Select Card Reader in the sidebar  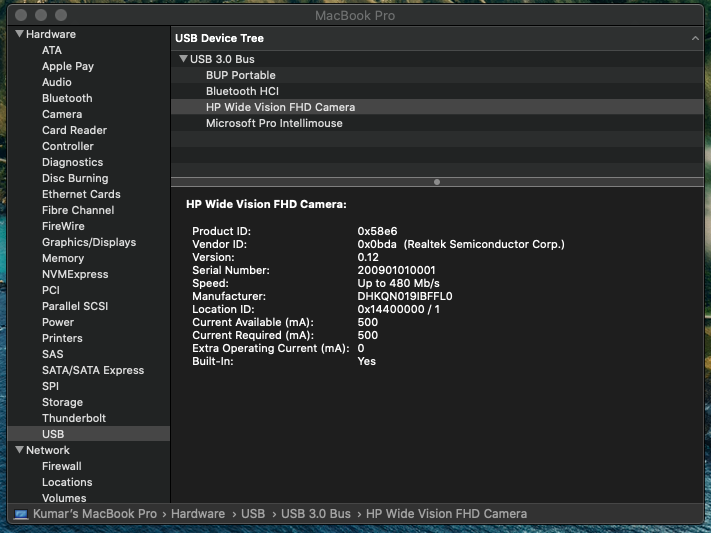click(x=74, y=130)
